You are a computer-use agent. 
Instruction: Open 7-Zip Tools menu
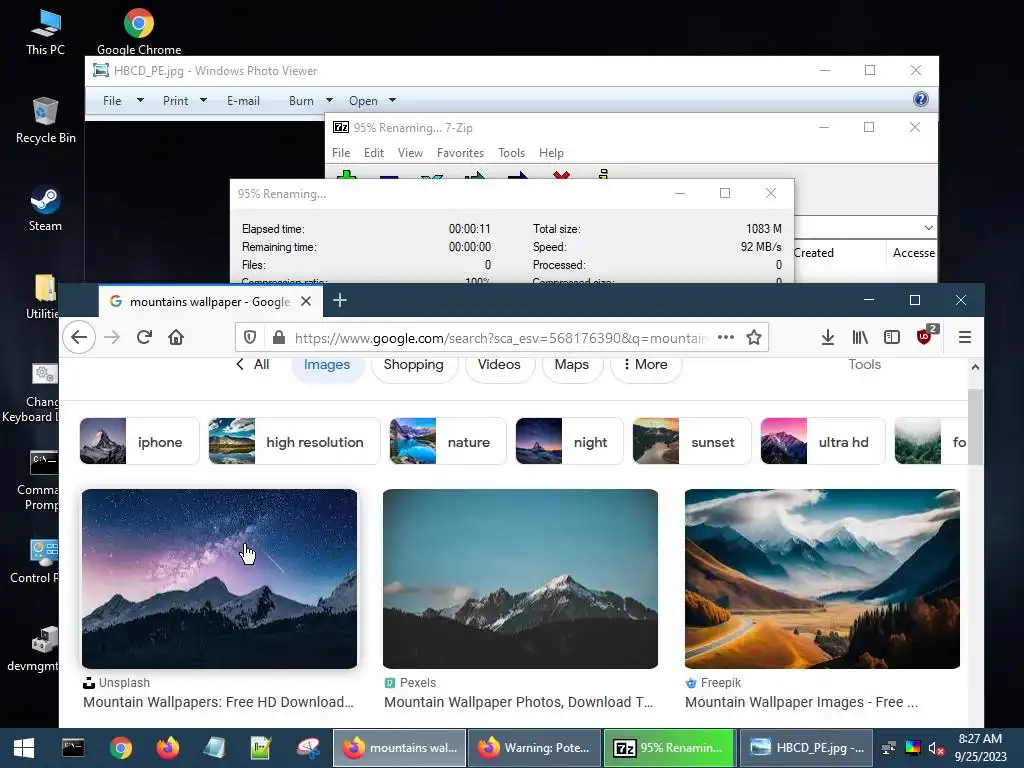coord(511,153)
